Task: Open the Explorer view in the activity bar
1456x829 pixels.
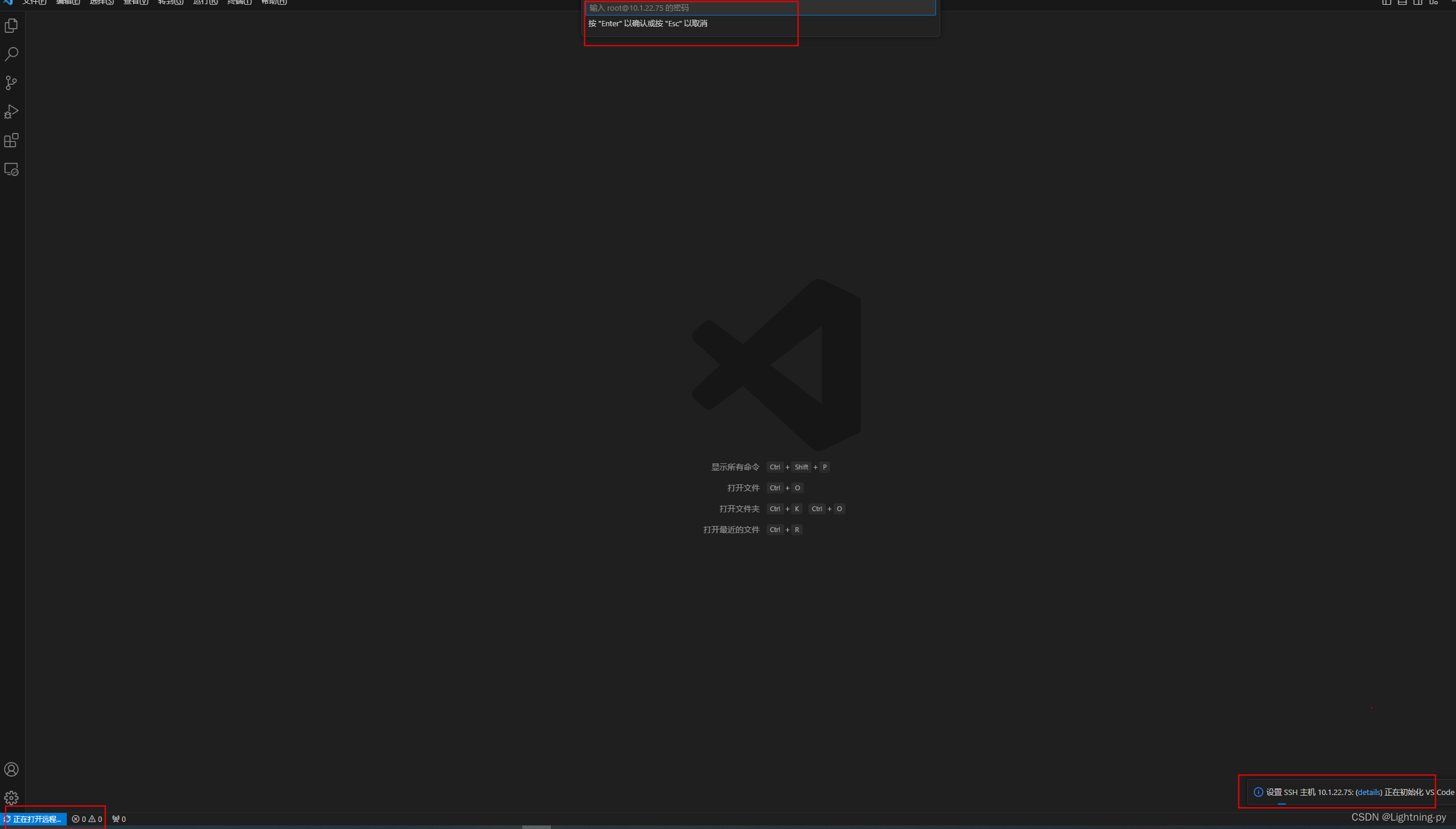Action: pyautogui.click(x=11, y=26)
